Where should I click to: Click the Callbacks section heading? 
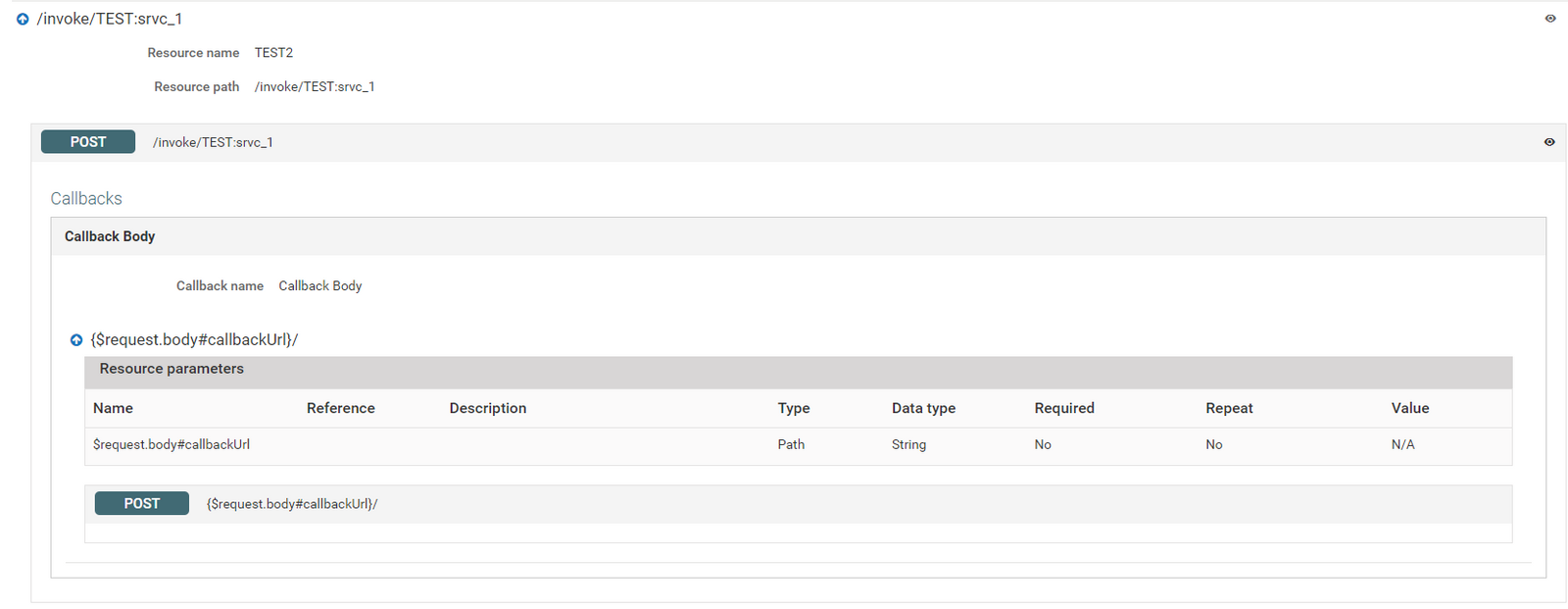click(x=86, y=199)
